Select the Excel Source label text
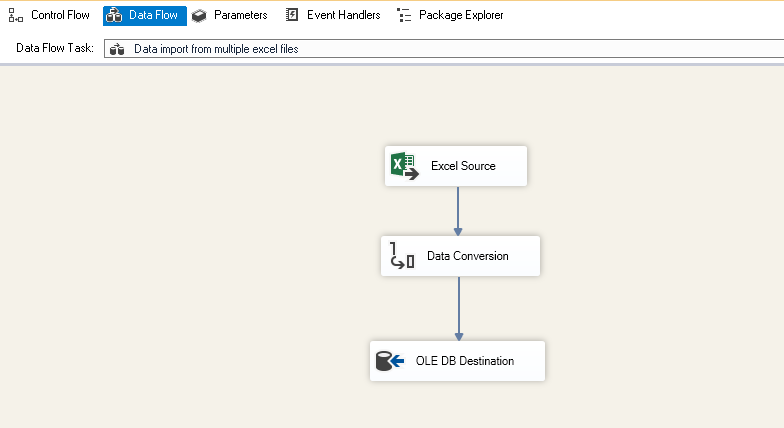 coord(463,166)
